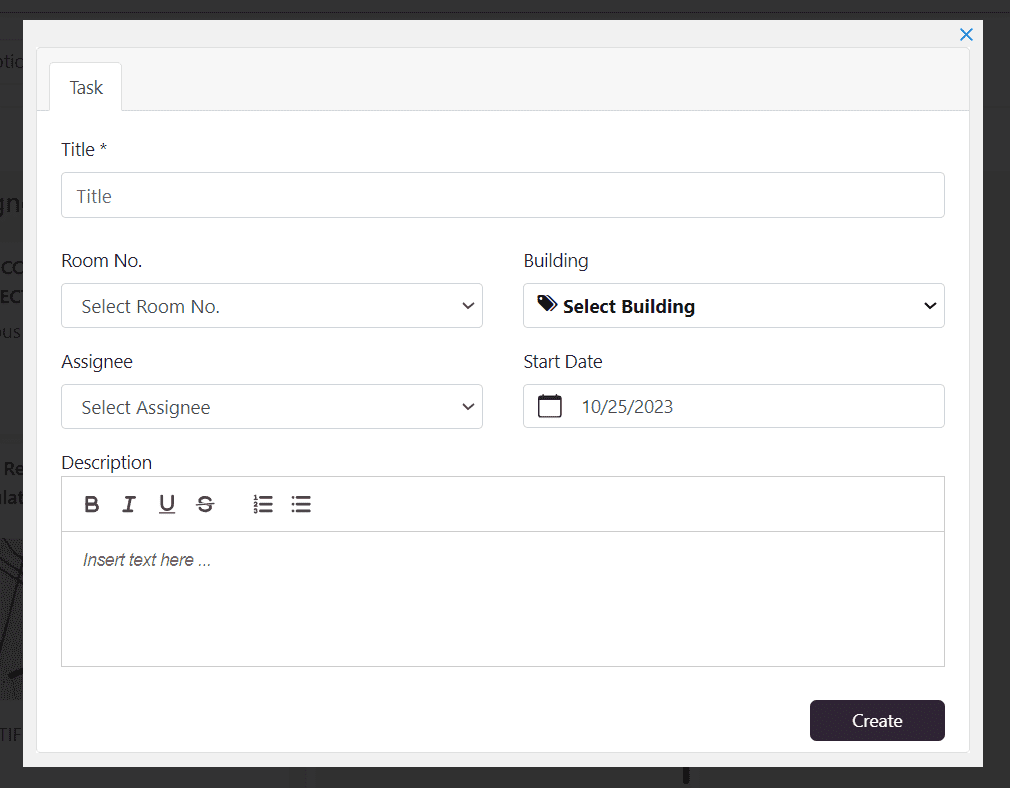Open the Select Assignee dropdown
Image resolution: width=1010 pixels, height=788 pixels.
click(x=272, y=407)
